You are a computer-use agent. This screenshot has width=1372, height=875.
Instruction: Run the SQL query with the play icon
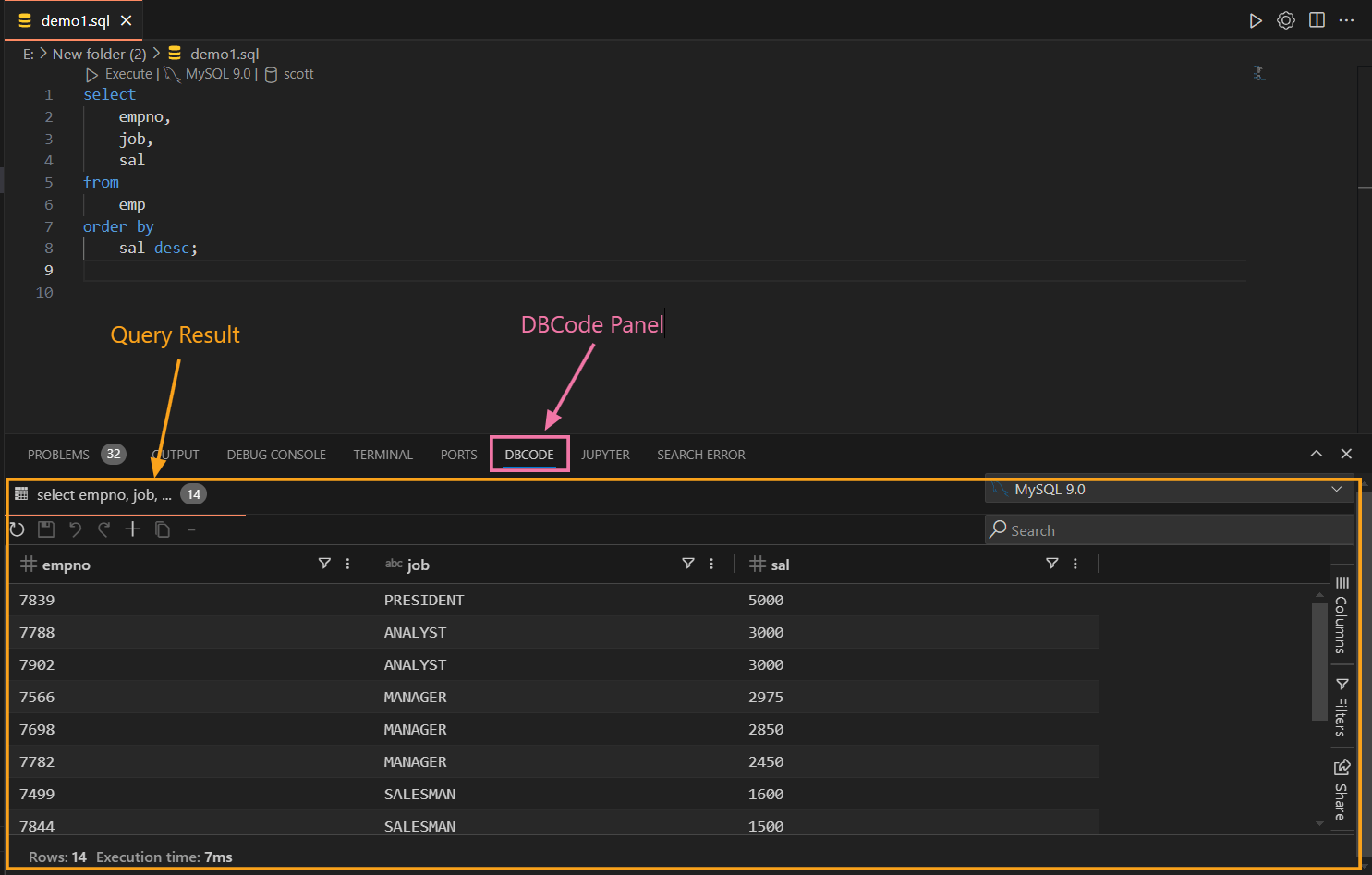pyautogui.click(x=1255, y=20)
